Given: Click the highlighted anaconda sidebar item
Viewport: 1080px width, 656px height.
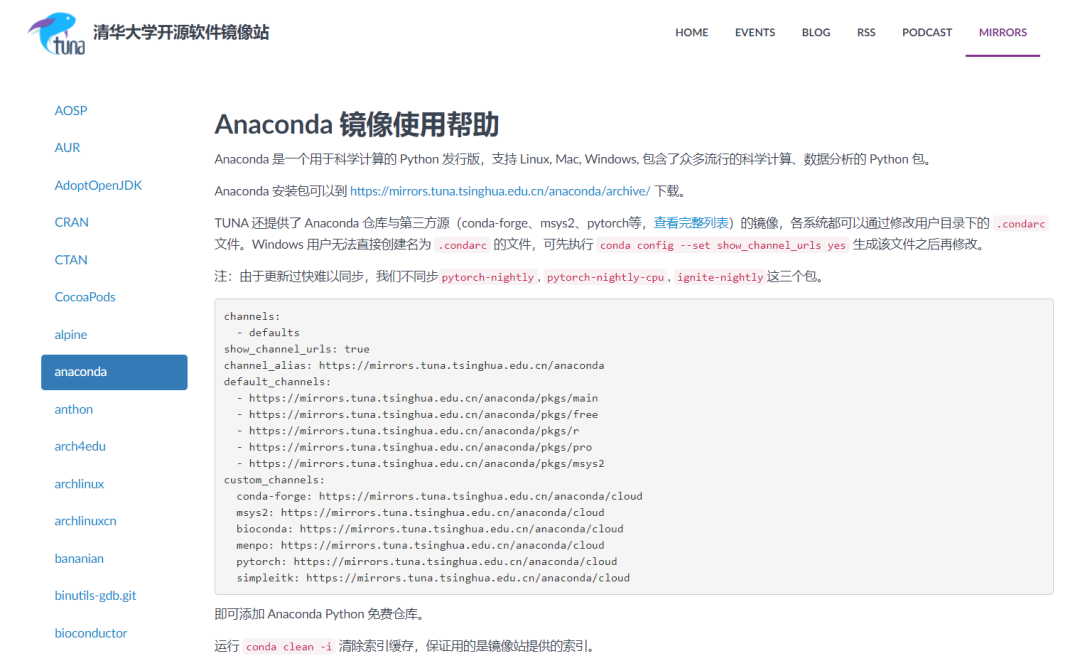Looking at the screenshot, I should click(x=114, y=372).
